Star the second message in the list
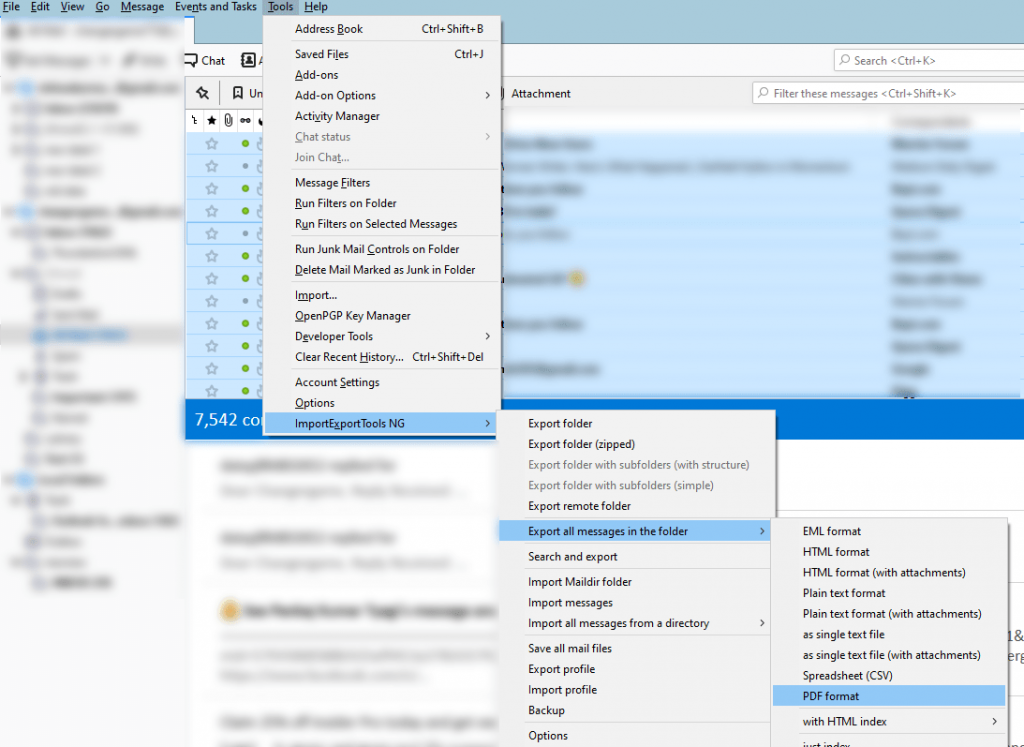The image size is (1024, 747). coord(212,166)
